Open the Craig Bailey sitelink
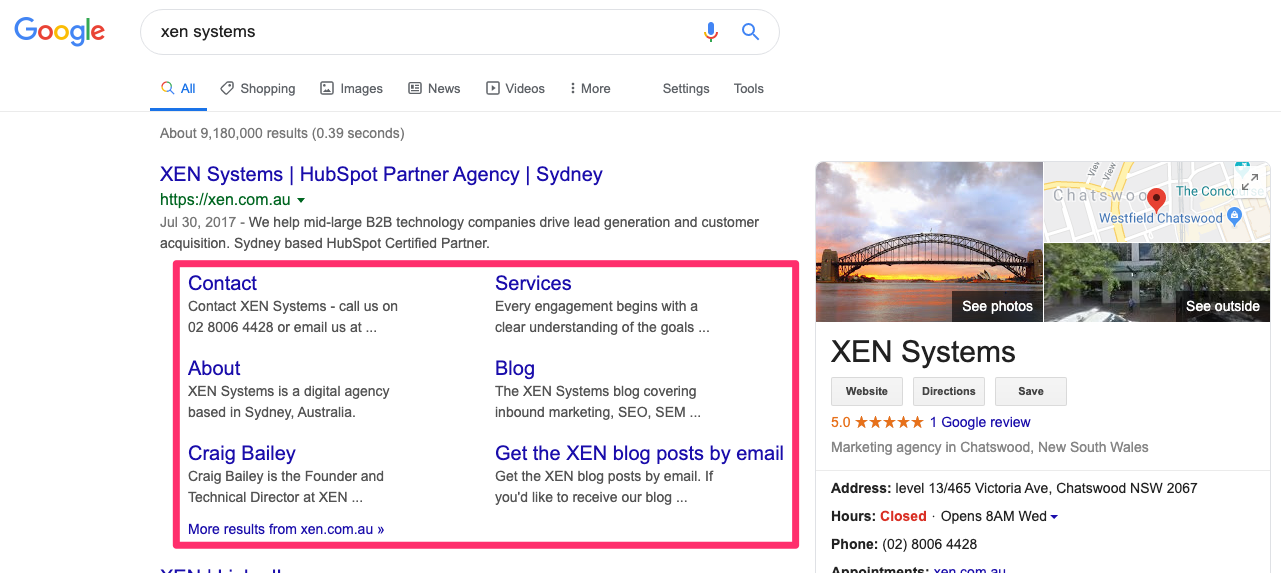The image size is (1281, 573). pyautogui.click(x=242, y=453)
